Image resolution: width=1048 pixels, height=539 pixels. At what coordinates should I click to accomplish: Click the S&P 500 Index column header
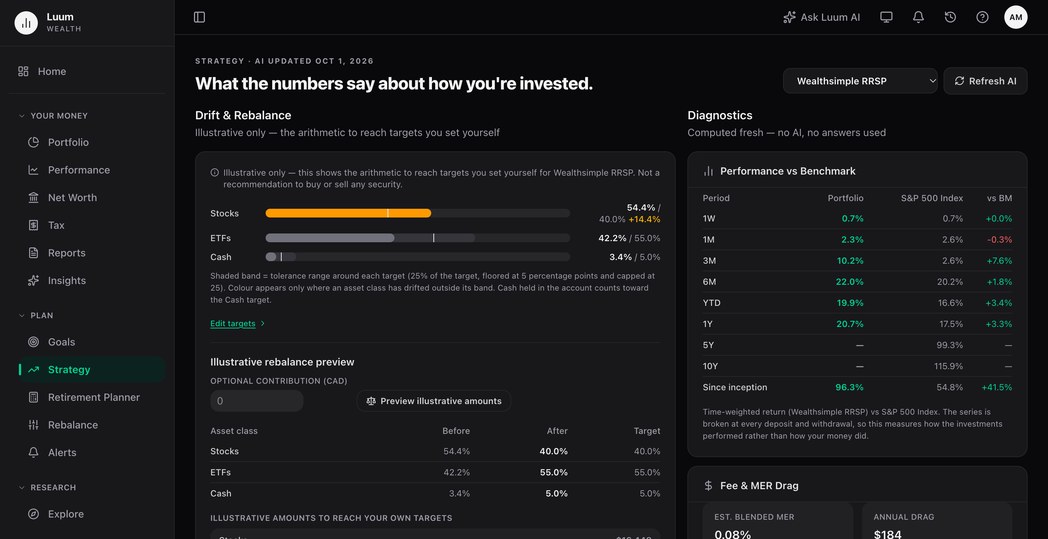click(x=932, y=198)
